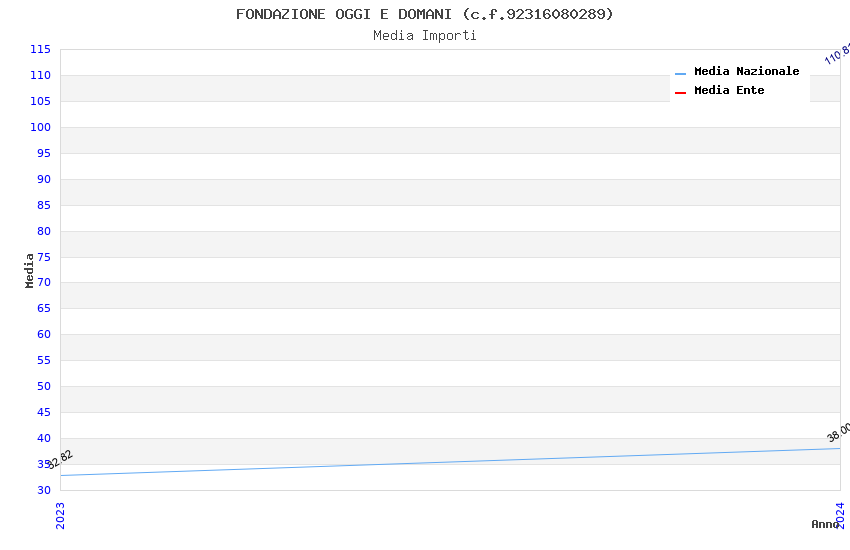
Task: Click the 75 y-axis tick label
Action: [x=44, y=257]
